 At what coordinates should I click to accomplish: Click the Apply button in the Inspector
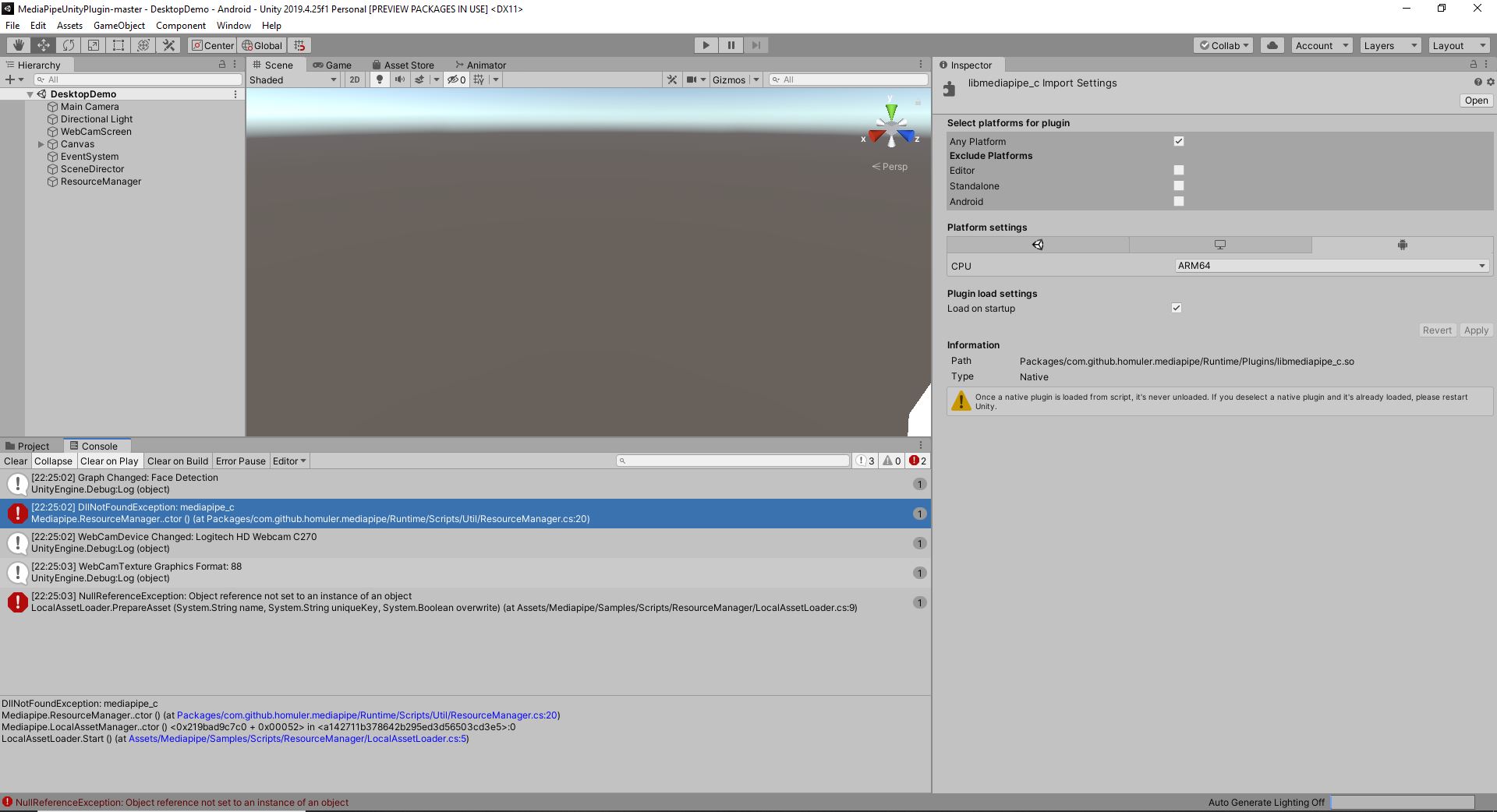click(x=1475, y=330)
